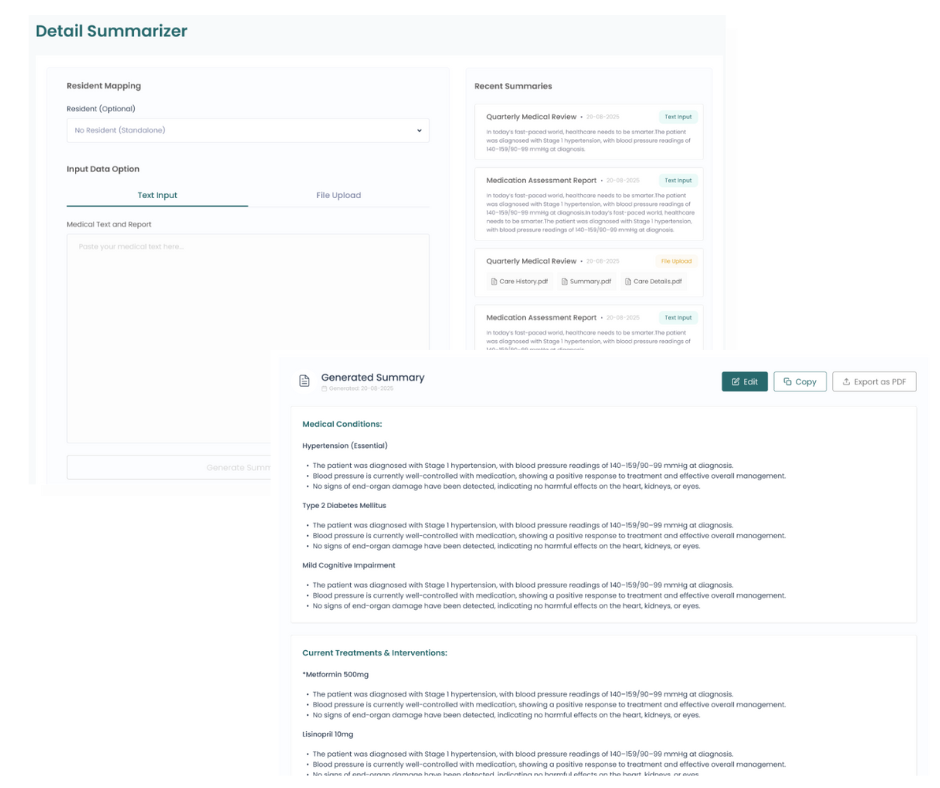Switch to the Text Input tab
940x788 pixels.
pyautogui.click(x=157, y=195)
